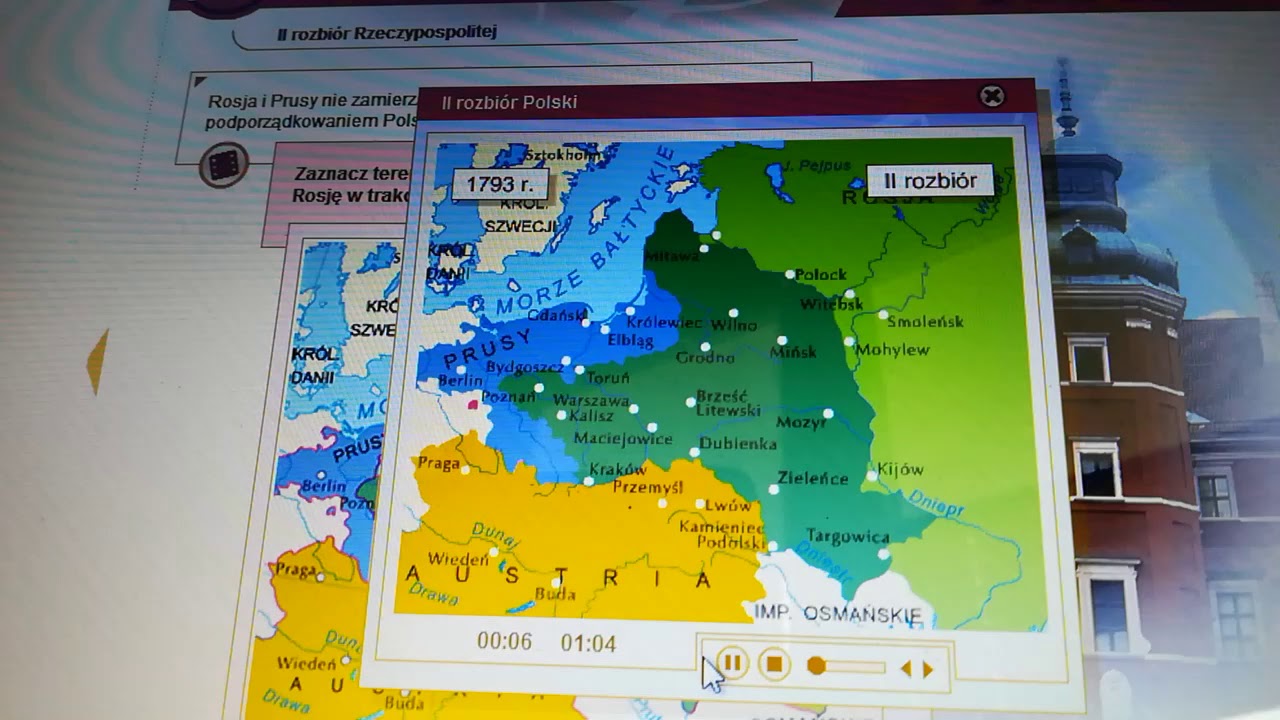The image size is (1280, 720).
Task: Click the II rozbiór label on map
Action: tap(930, 181)
